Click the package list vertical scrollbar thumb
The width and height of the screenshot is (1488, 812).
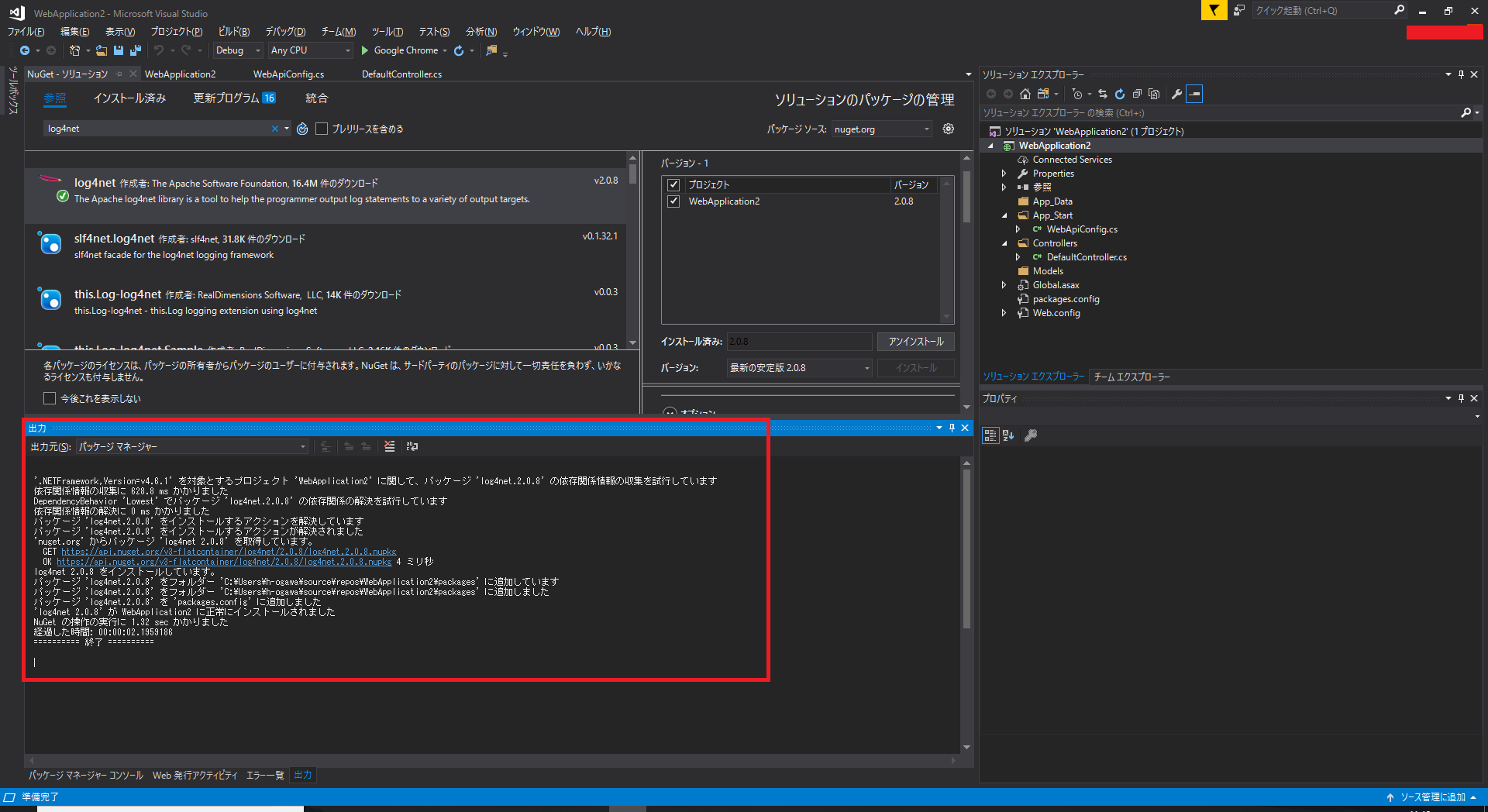pos(632,173)
